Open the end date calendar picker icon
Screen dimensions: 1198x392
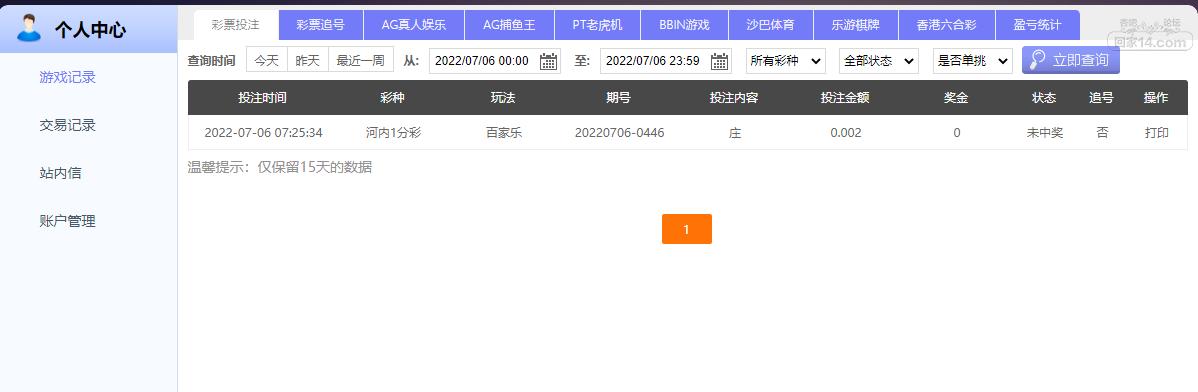[720, 61]
